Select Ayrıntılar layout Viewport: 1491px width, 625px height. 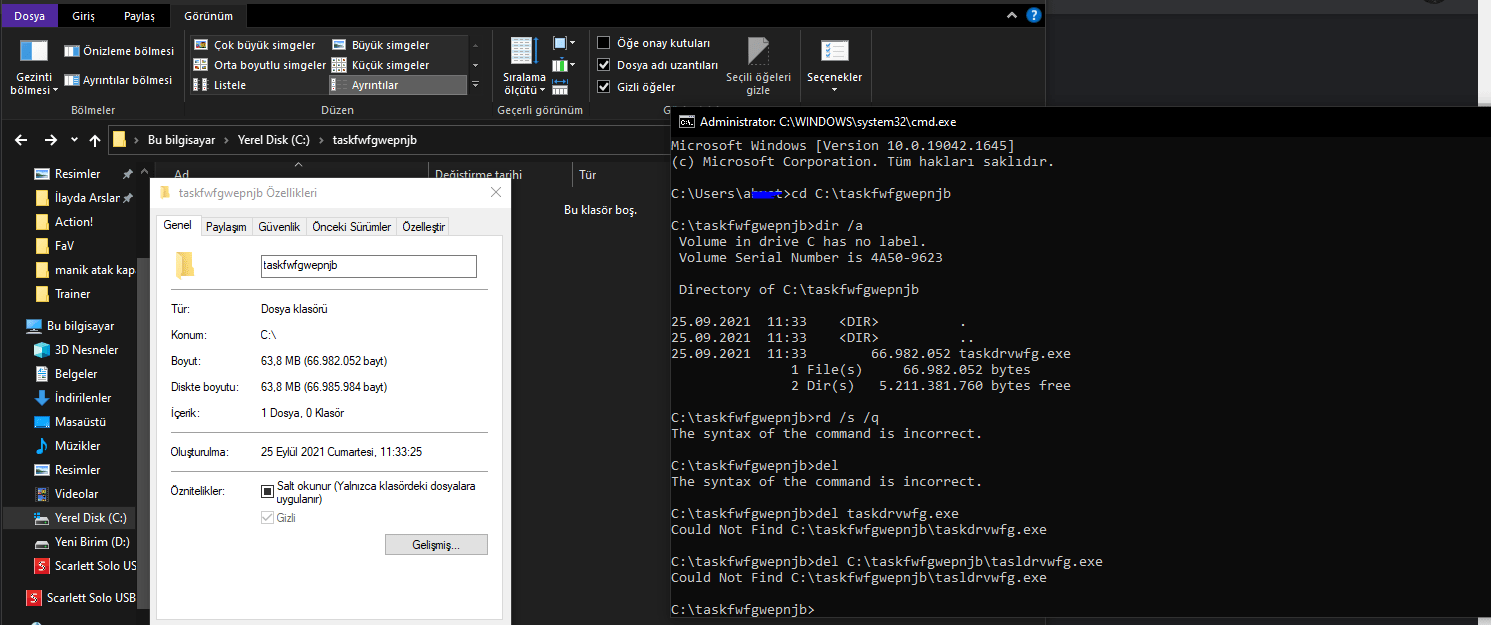(397, 85)
